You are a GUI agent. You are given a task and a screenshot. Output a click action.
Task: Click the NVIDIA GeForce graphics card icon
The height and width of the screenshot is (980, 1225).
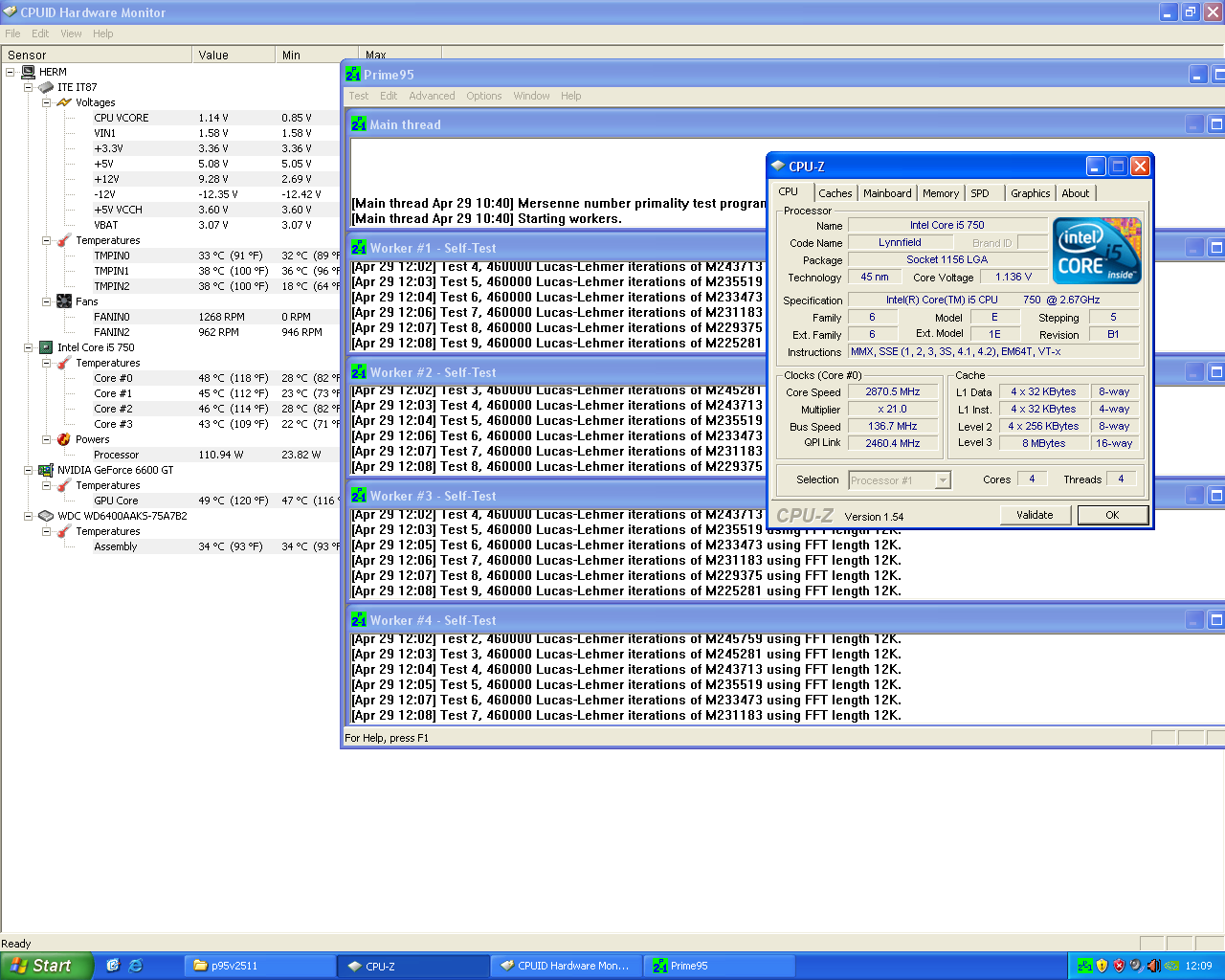[x=46, y=470]
